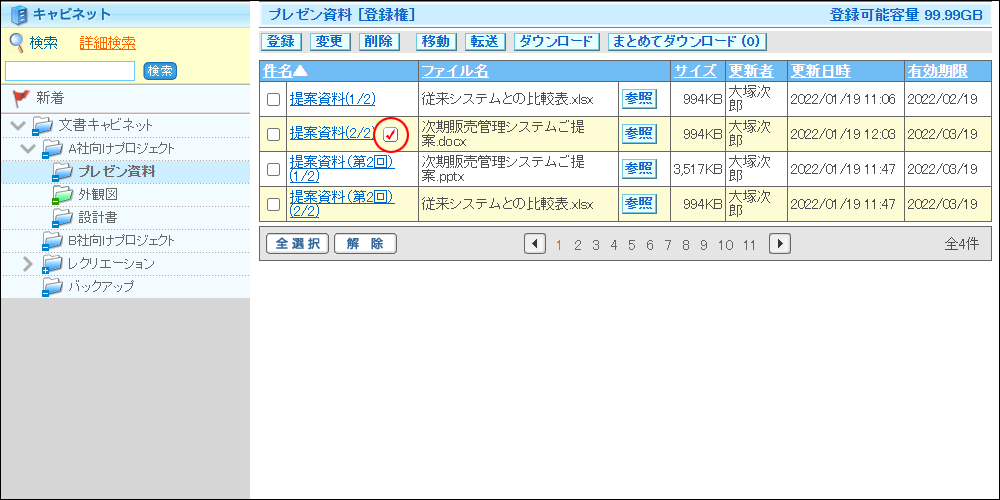Go to previous page with left arrow
This screenshot has height=500, width=1000.
(535, 244)
